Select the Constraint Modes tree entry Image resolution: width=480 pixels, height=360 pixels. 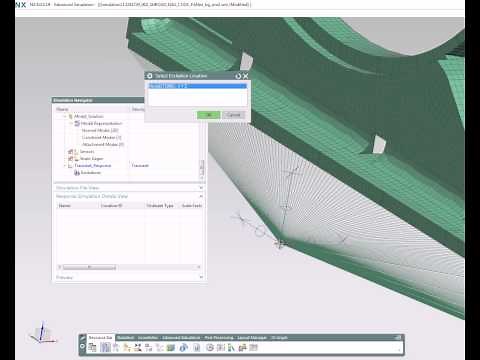(101, 137)
